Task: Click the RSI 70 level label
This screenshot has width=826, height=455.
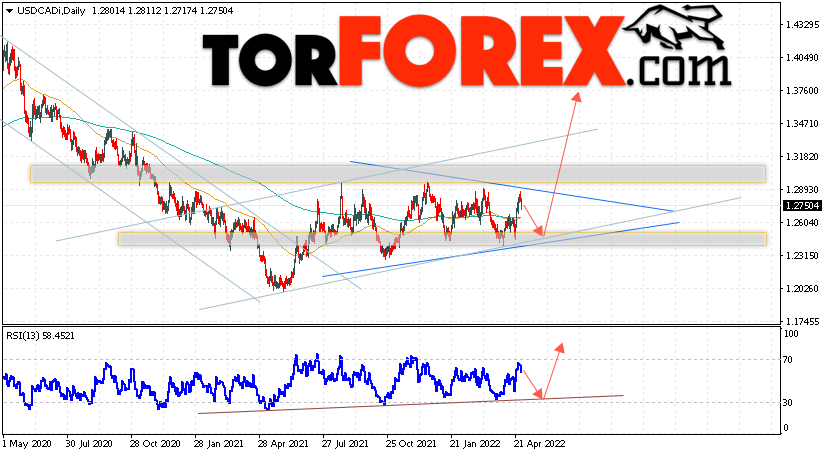Action: point(788,360)
